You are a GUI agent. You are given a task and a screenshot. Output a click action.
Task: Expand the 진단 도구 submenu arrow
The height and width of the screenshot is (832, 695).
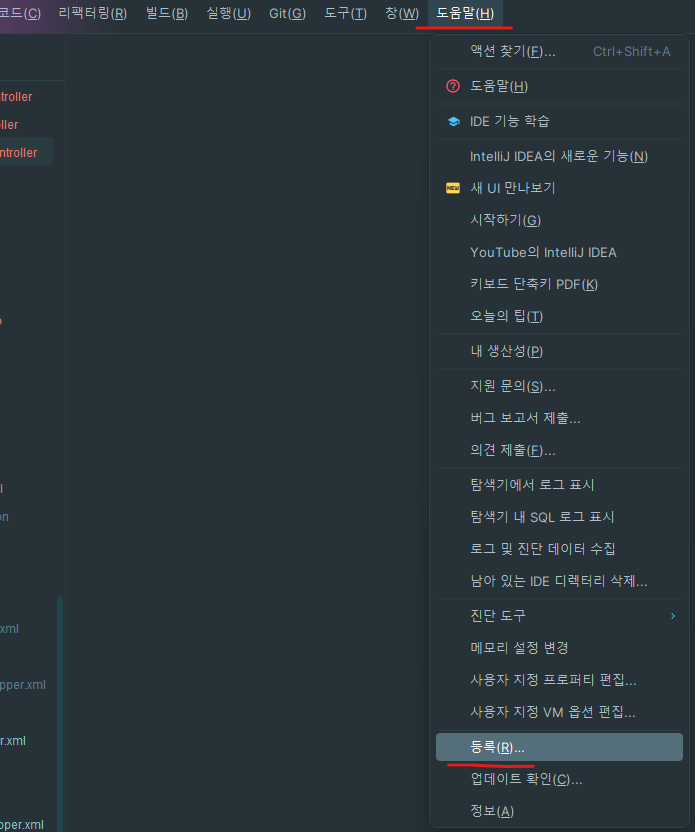(673, 616)
